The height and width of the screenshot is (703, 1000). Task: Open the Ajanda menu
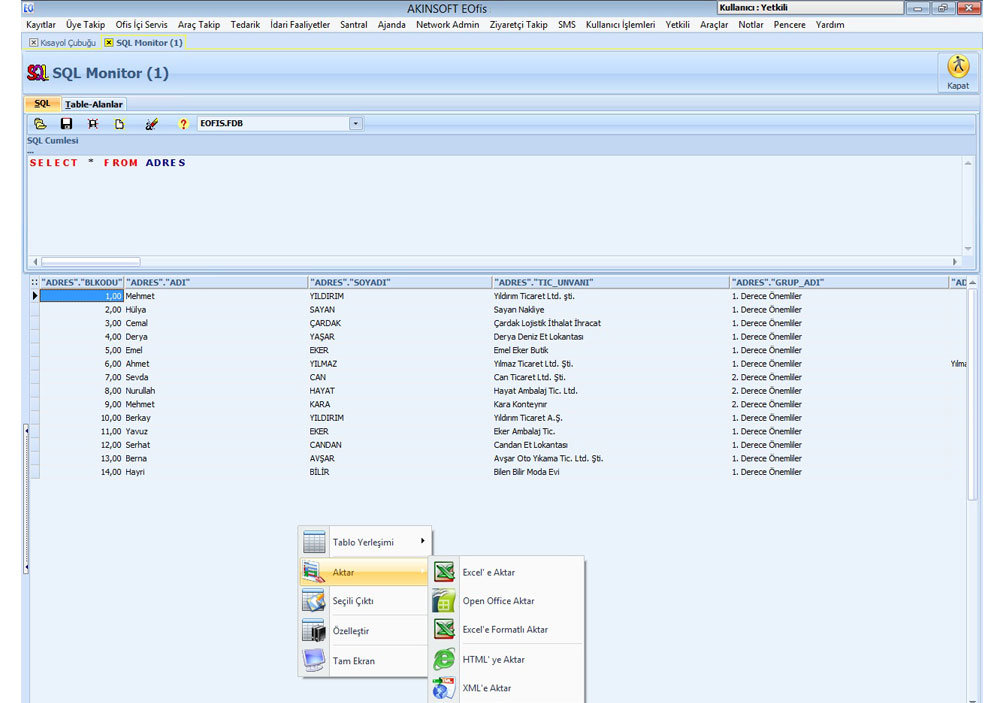point(392,25)
